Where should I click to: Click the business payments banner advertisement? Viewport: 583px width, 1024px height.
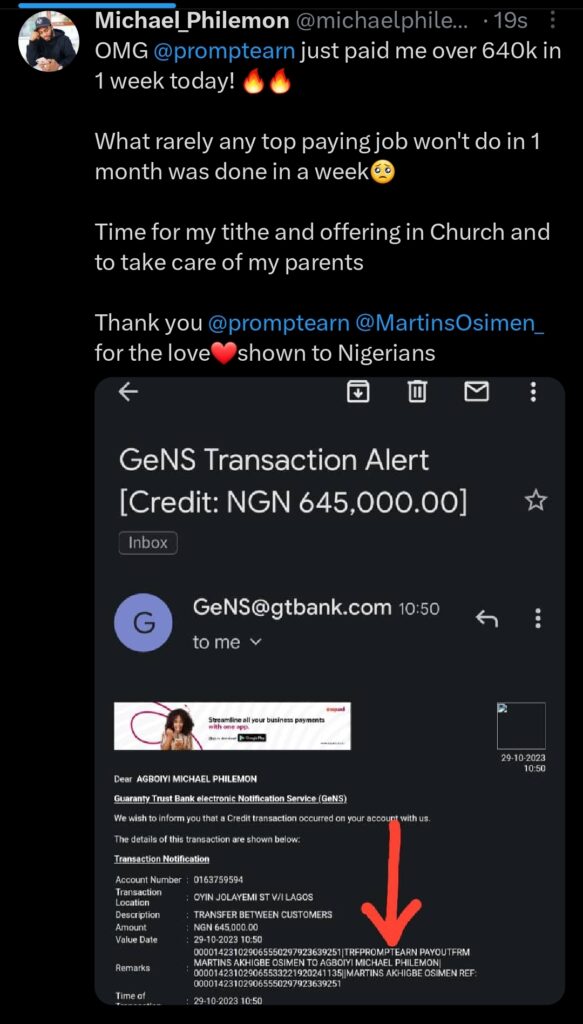pos(232,726)
